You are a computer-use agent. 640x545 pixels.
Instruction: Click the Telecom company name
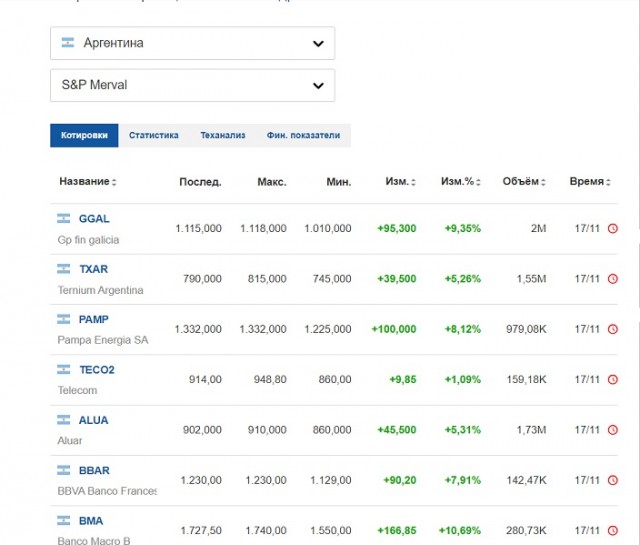[x=77, y=390]
